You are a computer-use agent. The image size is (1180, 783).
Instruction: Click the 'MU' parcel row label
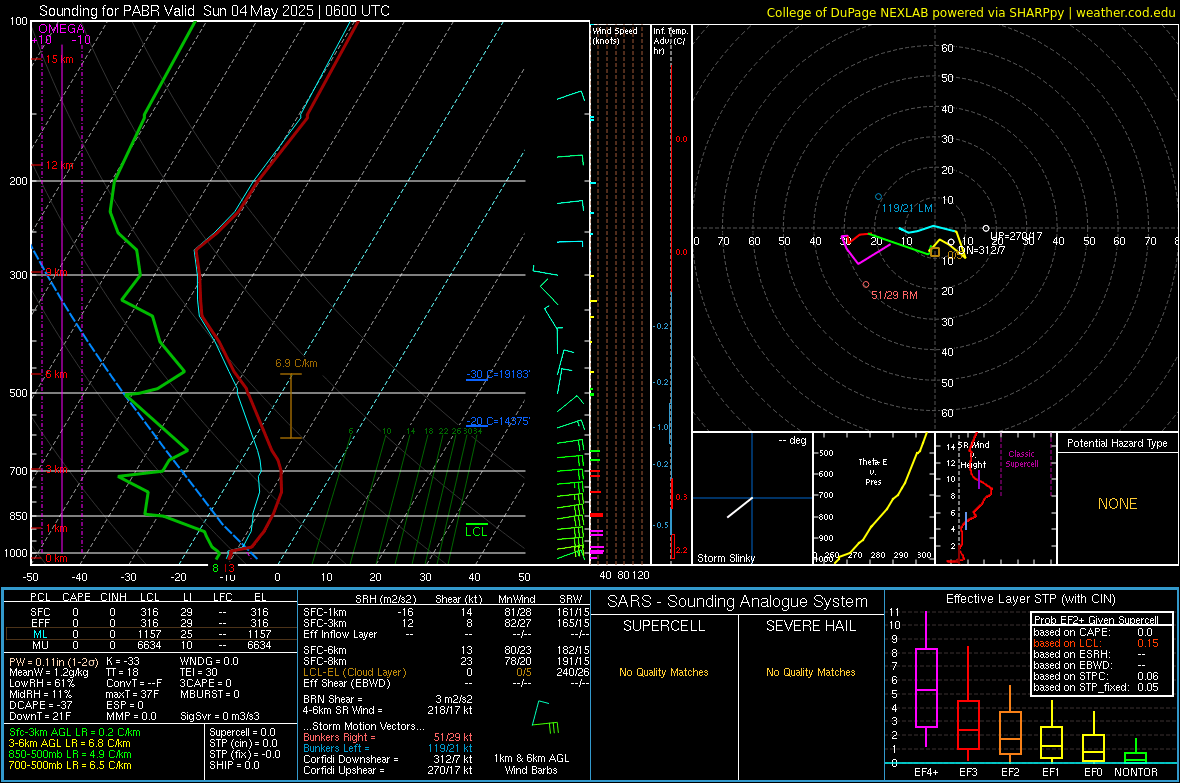40,644
